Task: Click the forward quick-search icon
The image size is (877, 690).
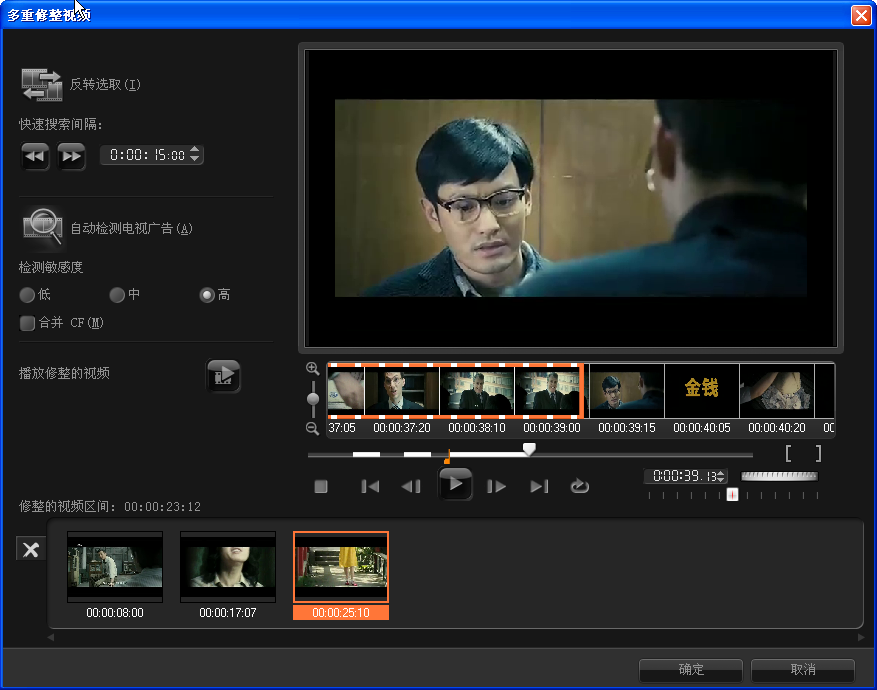Action: (70, 156)
